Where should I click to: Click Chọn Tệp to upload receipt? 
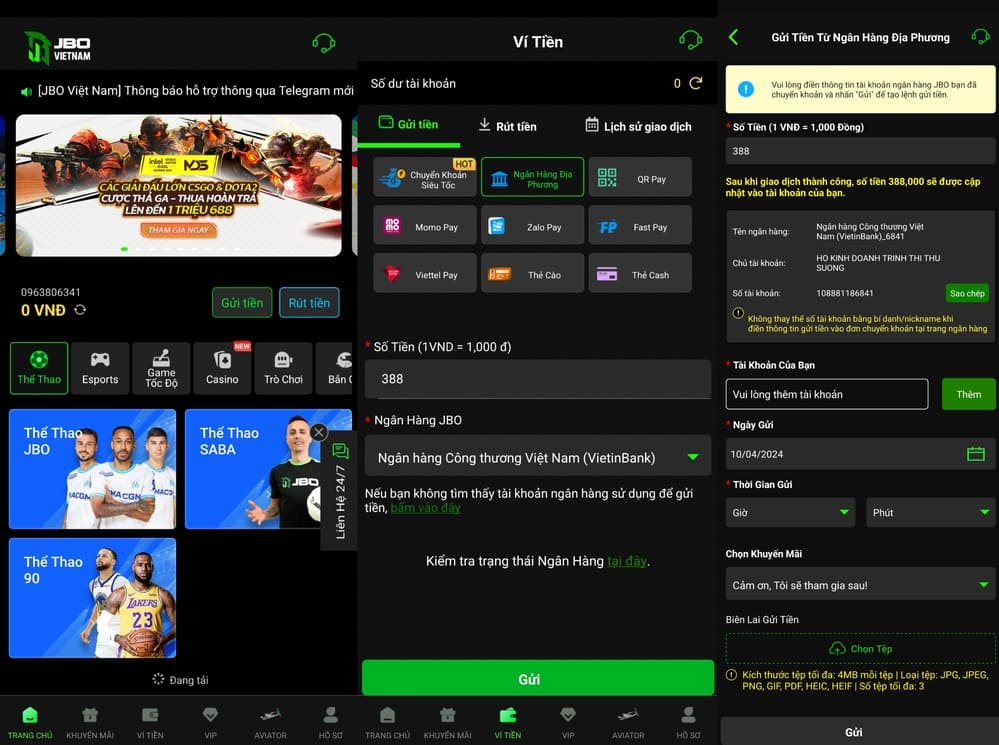click(860, 649)
